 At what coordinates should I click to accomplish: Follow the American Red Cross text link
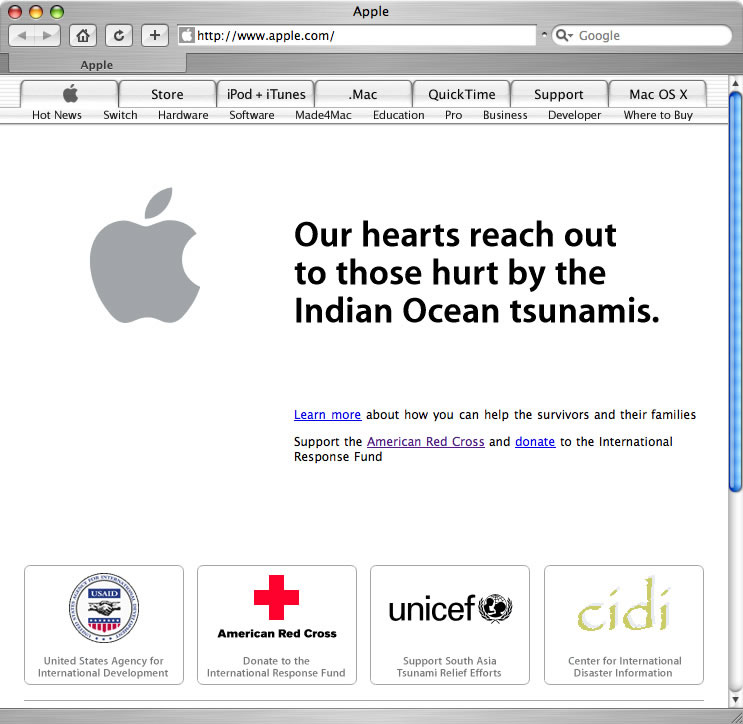(426, 442)
